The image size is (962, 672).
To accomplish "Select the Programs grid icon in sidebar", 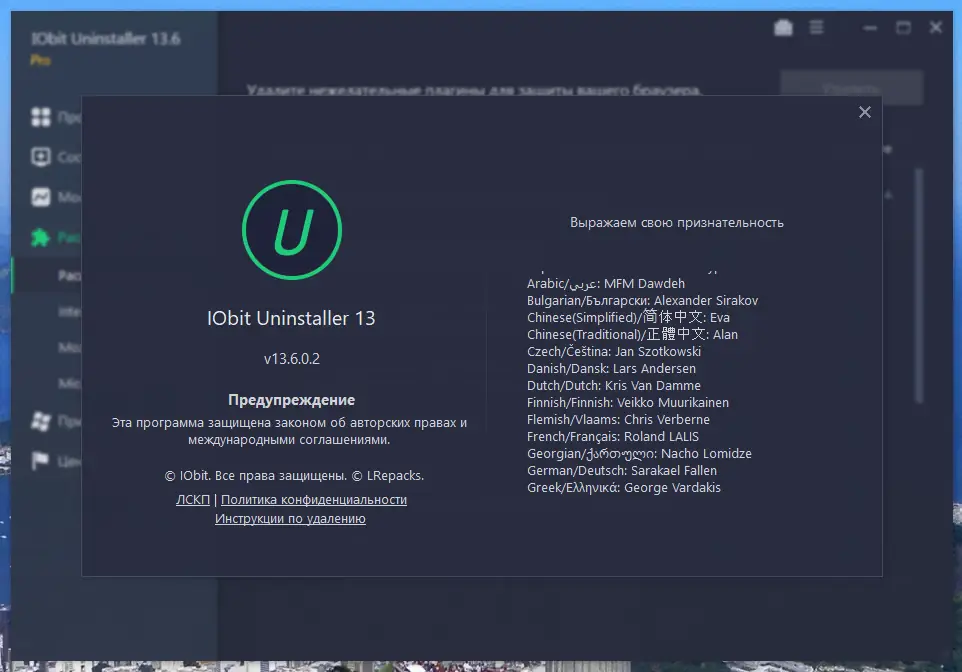I will pyautogui.click(x=40, y=117).
